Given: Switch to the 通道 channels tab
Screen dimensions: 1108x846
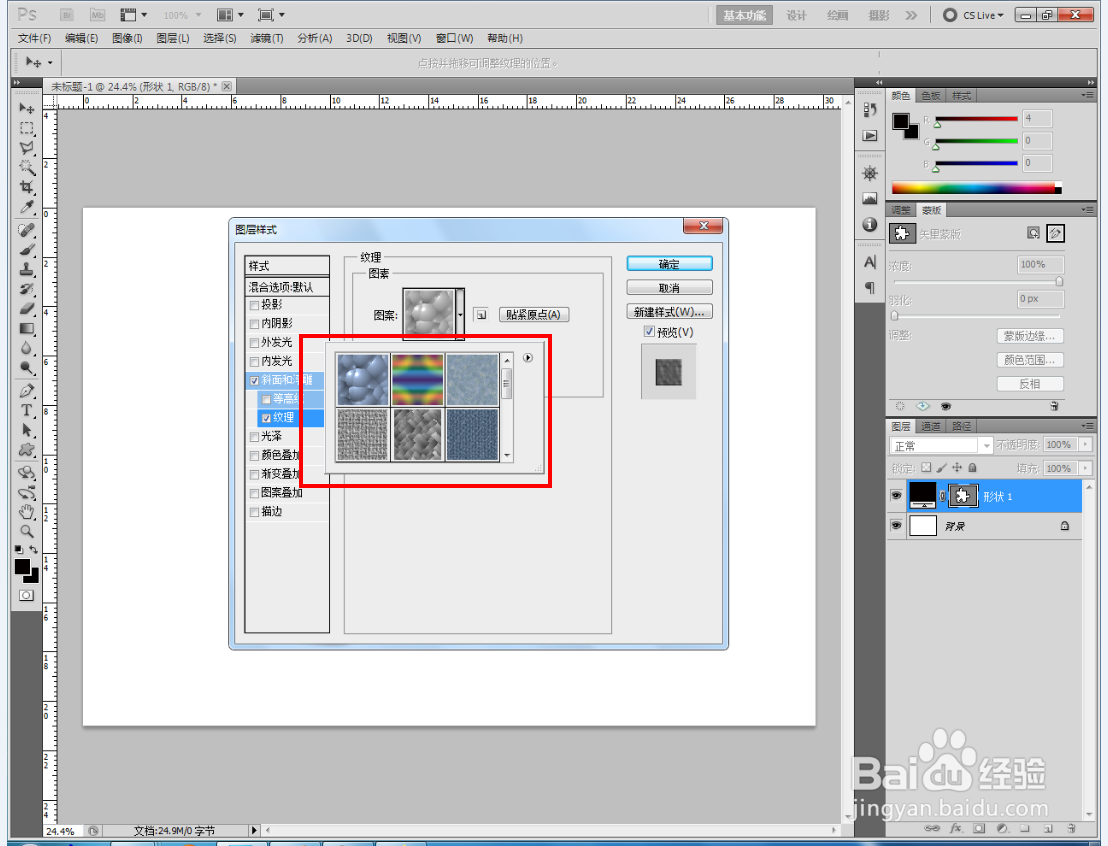Looking at the screenshot, I should [x=931, y=426].
